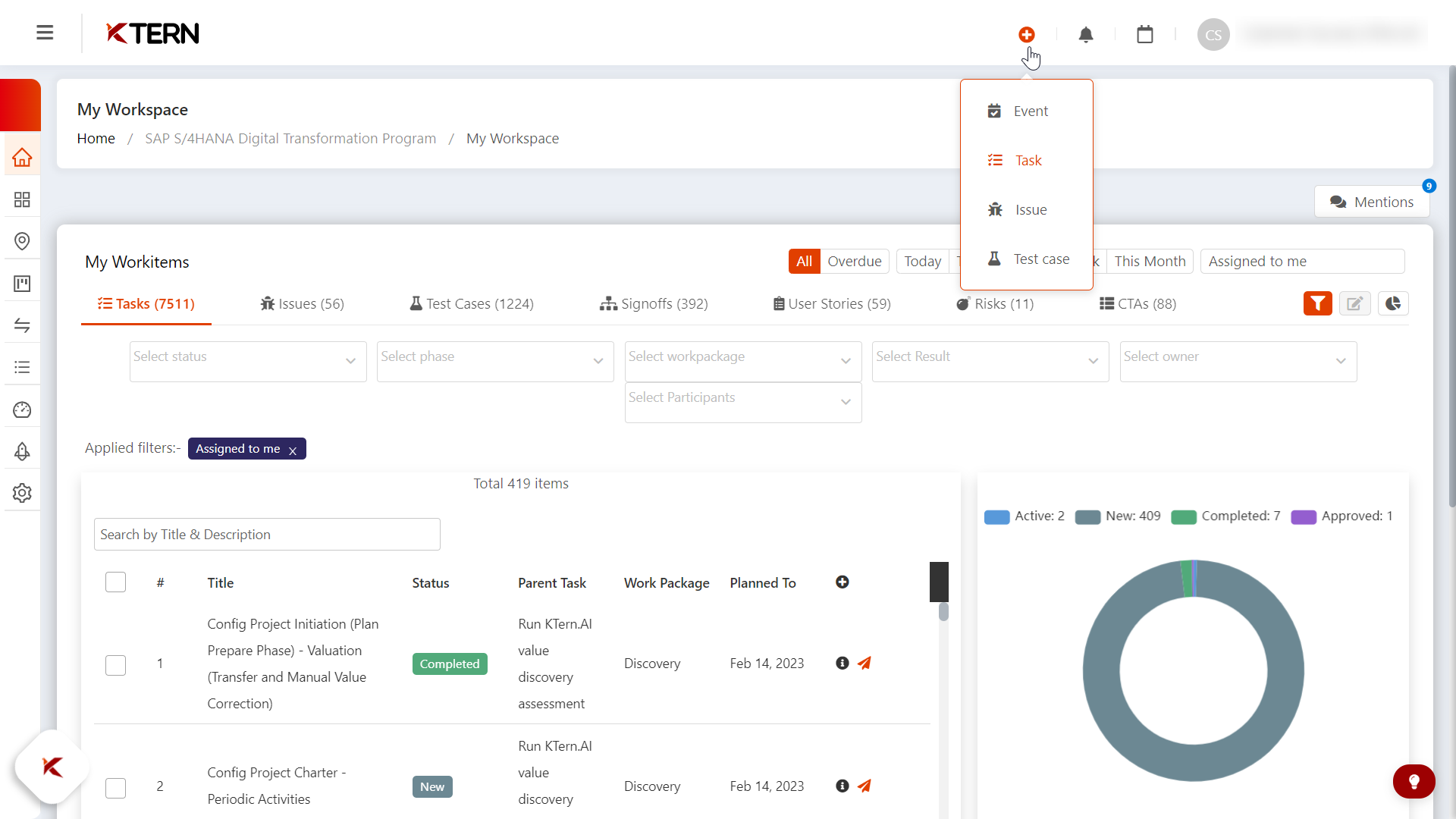Select the This Month filter toggle
The height and width of the screenshot is (819, 1456).
point(1150,262)
